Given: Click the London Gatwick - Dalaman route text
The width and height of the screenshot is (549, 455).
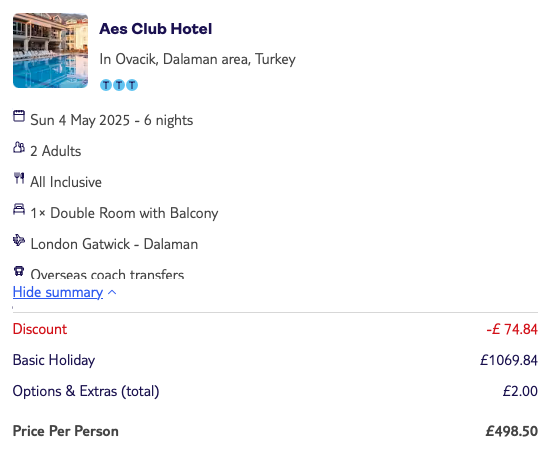Looking at the screenshot, I should click(x=114, y=244).
